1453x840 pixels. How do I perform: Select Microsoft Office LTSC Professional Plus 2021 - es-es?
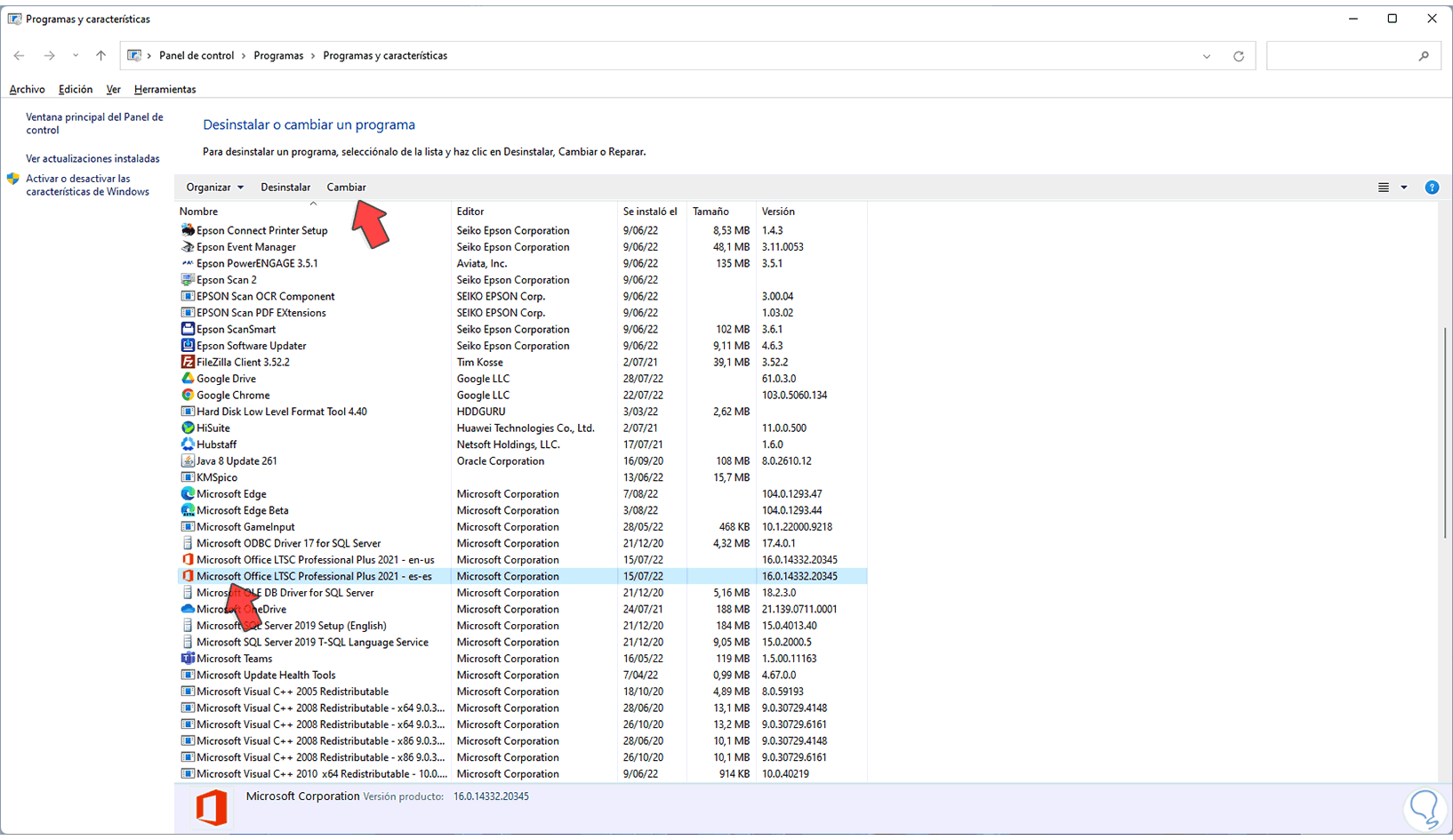[521, 576]
